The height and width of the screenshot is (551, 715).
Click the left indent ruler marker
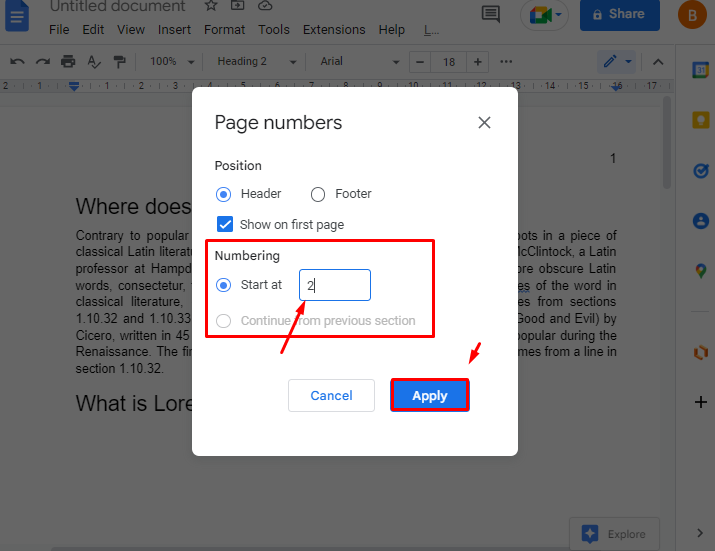tap(74, 86)
